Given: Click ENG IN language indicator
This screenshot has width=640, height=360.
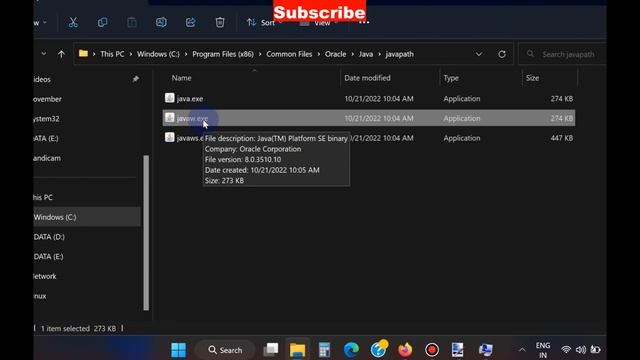Looking at the screenshot, I should [543, 350].
